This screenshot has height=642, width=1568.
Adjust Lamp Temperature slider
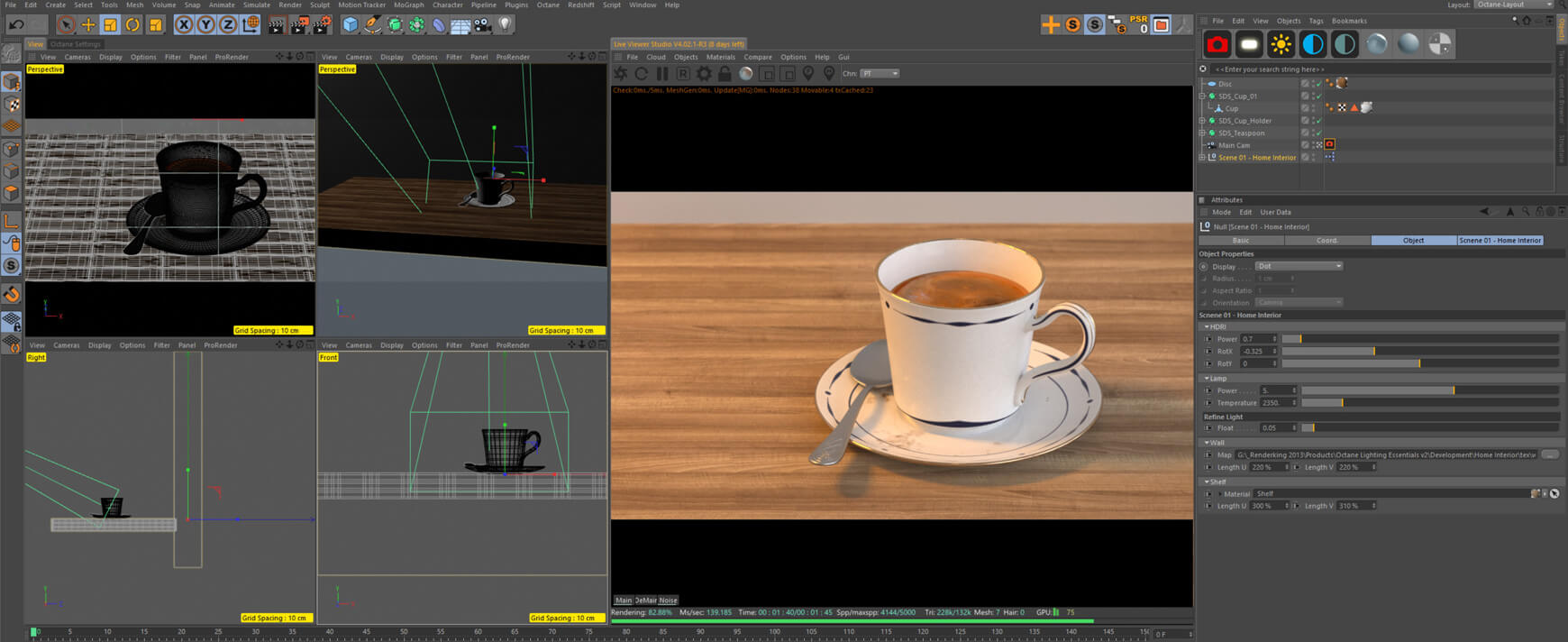[1431, 402]
